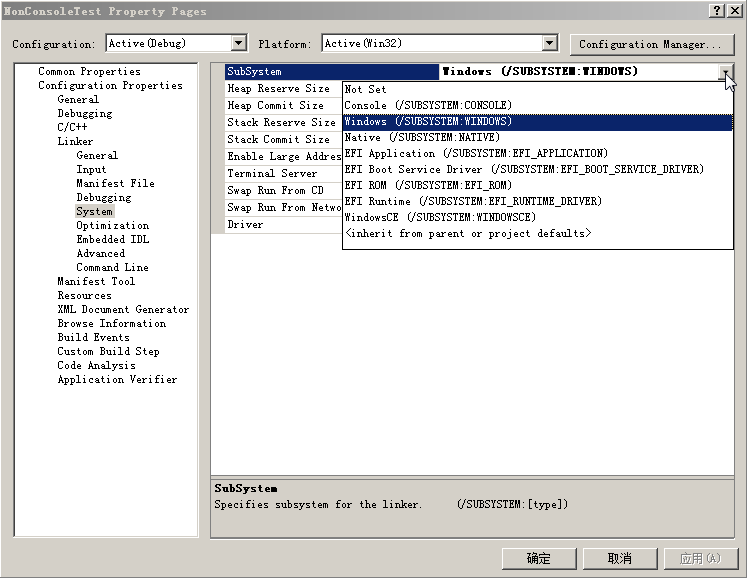This screenshot has width=747, height=578.
Task: Click the 取消 (Cancel) button
Action: pyautogui.click(x=620, y=558)
